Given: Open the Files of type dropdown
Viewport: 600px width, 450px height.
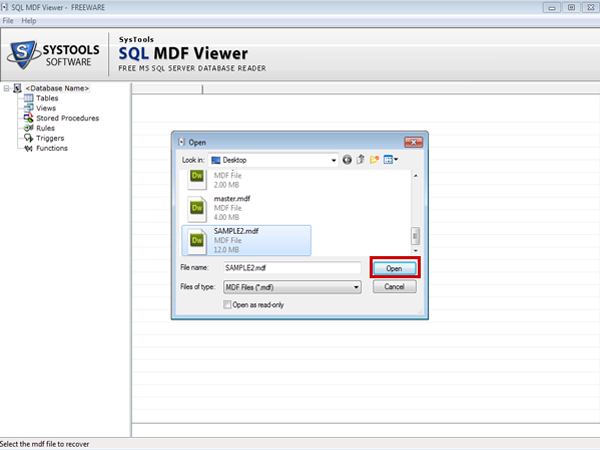Looking at the screenshot, I should click(292, 287).
